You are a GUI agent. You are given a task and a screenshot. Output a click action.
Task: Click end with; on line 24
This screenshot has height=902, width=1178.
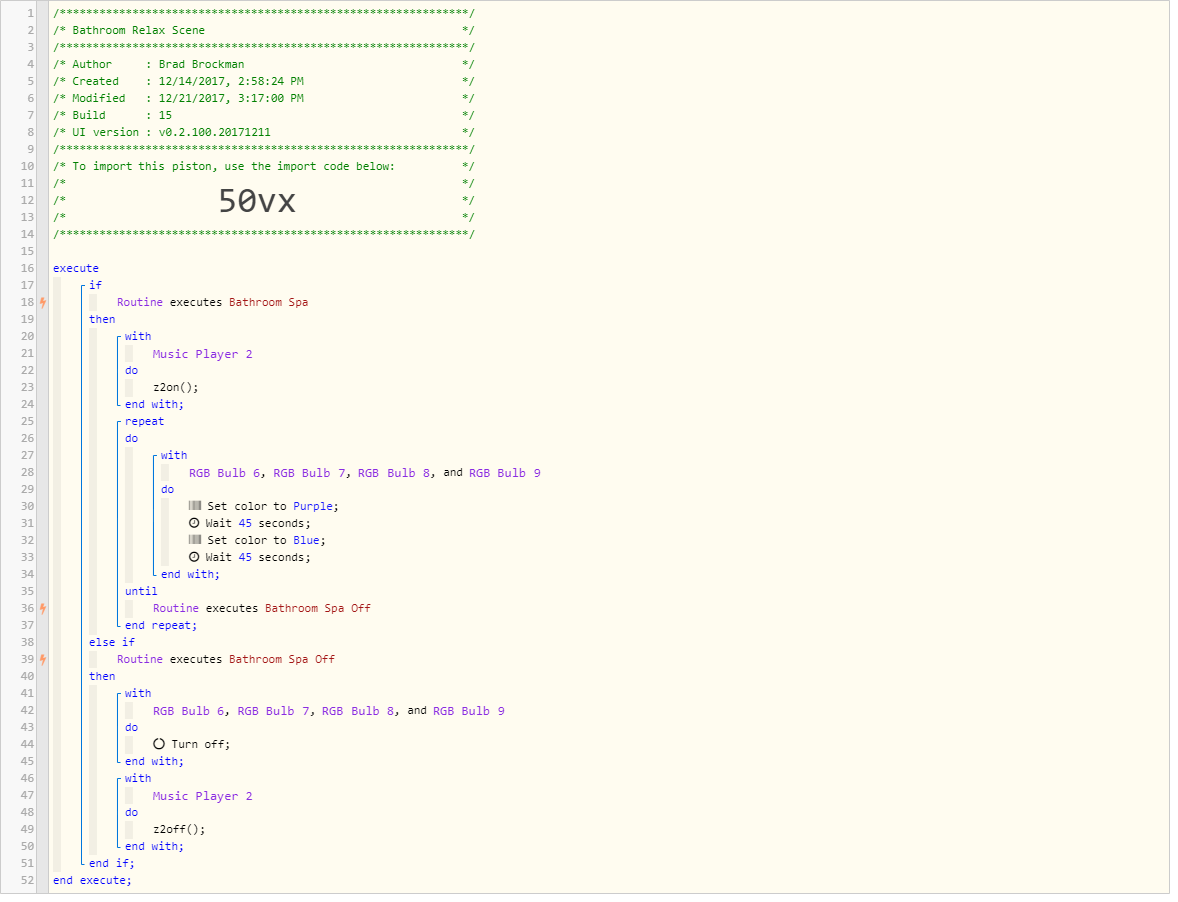154,404
